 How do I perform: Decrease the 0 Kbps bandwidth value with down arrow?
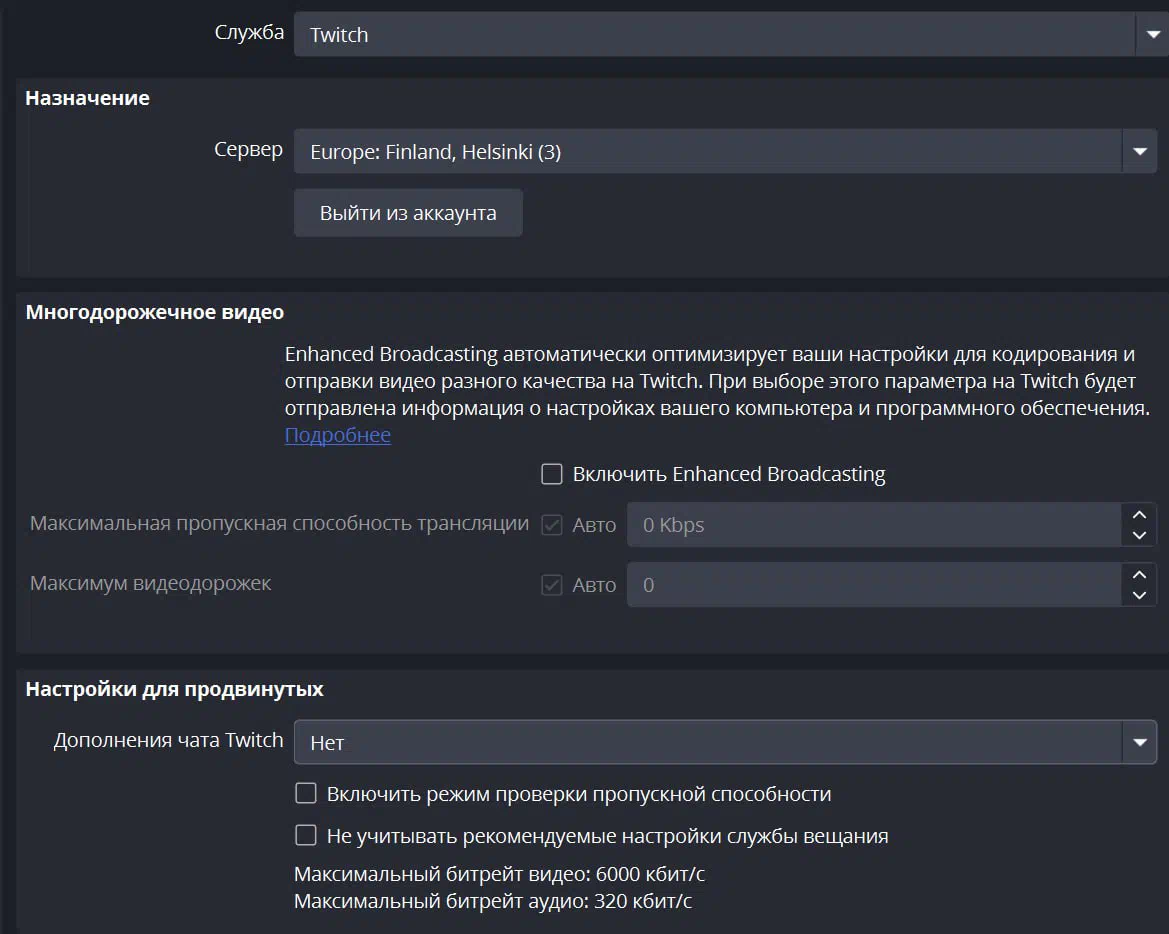point(1139,535)
